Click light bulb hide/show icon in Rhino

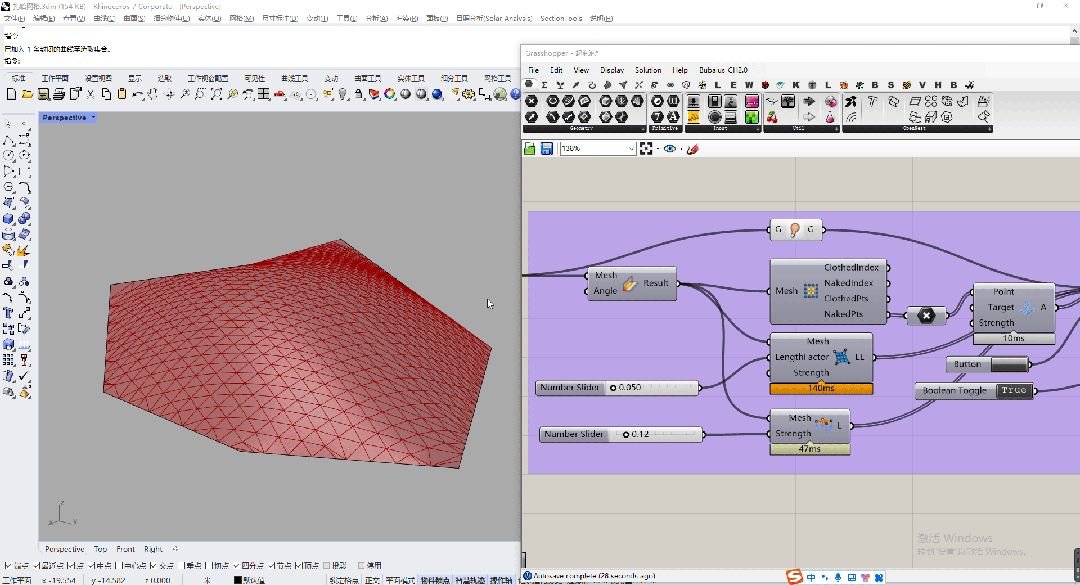tap(343, 94)
